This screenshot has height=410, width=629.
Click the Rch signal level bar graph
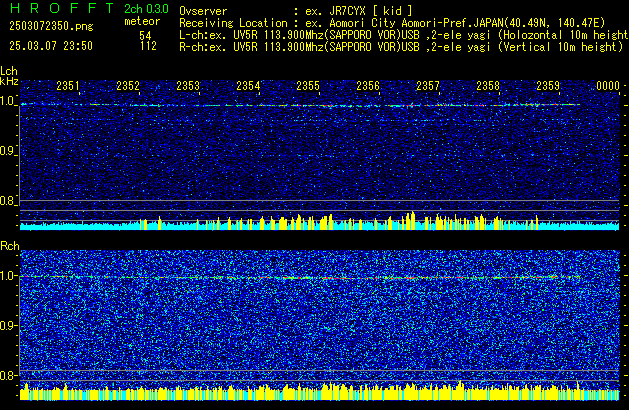319,391
